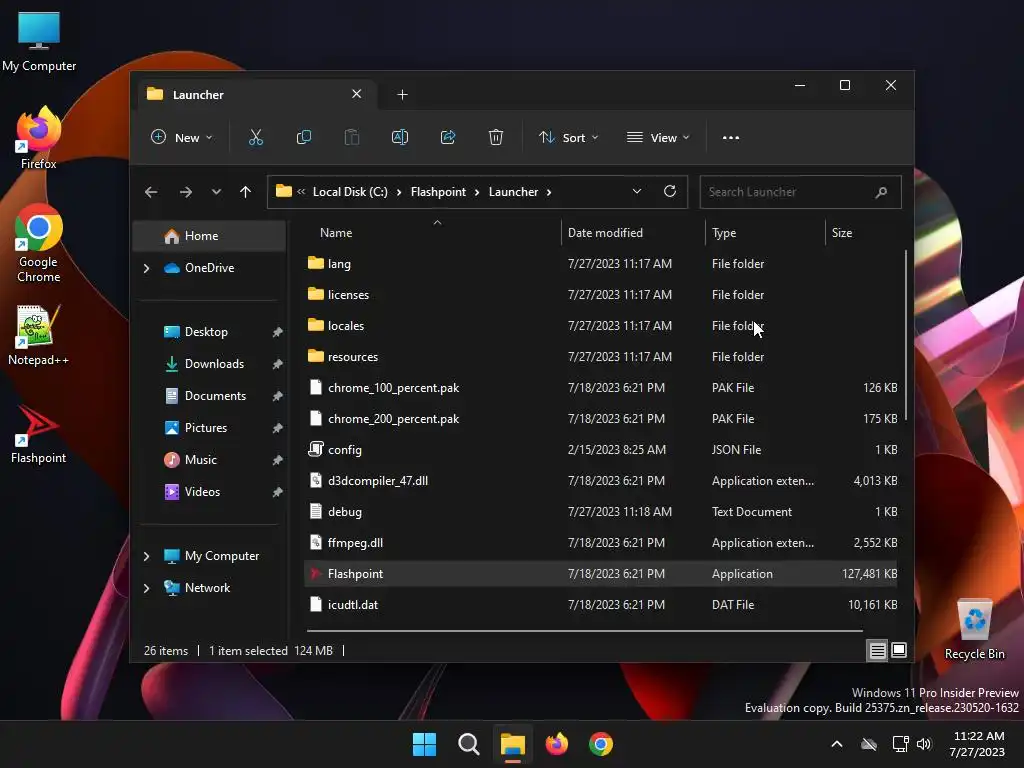
Task: Click Local Disk (C:) breadcrumb
Action: 350,192
